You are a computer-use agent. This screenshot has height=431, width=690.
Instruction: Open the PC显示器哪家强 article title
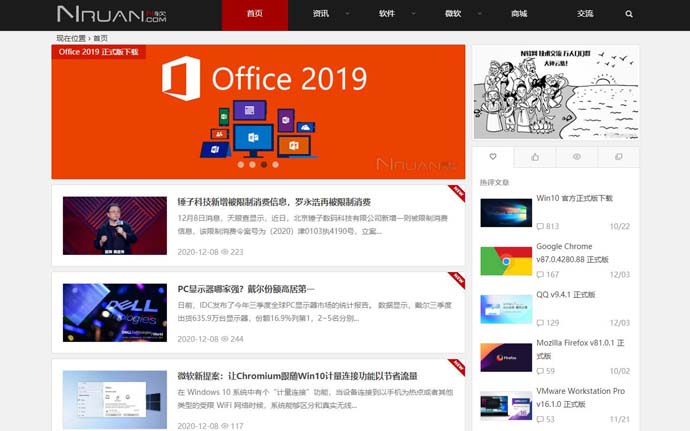point(246,289)
